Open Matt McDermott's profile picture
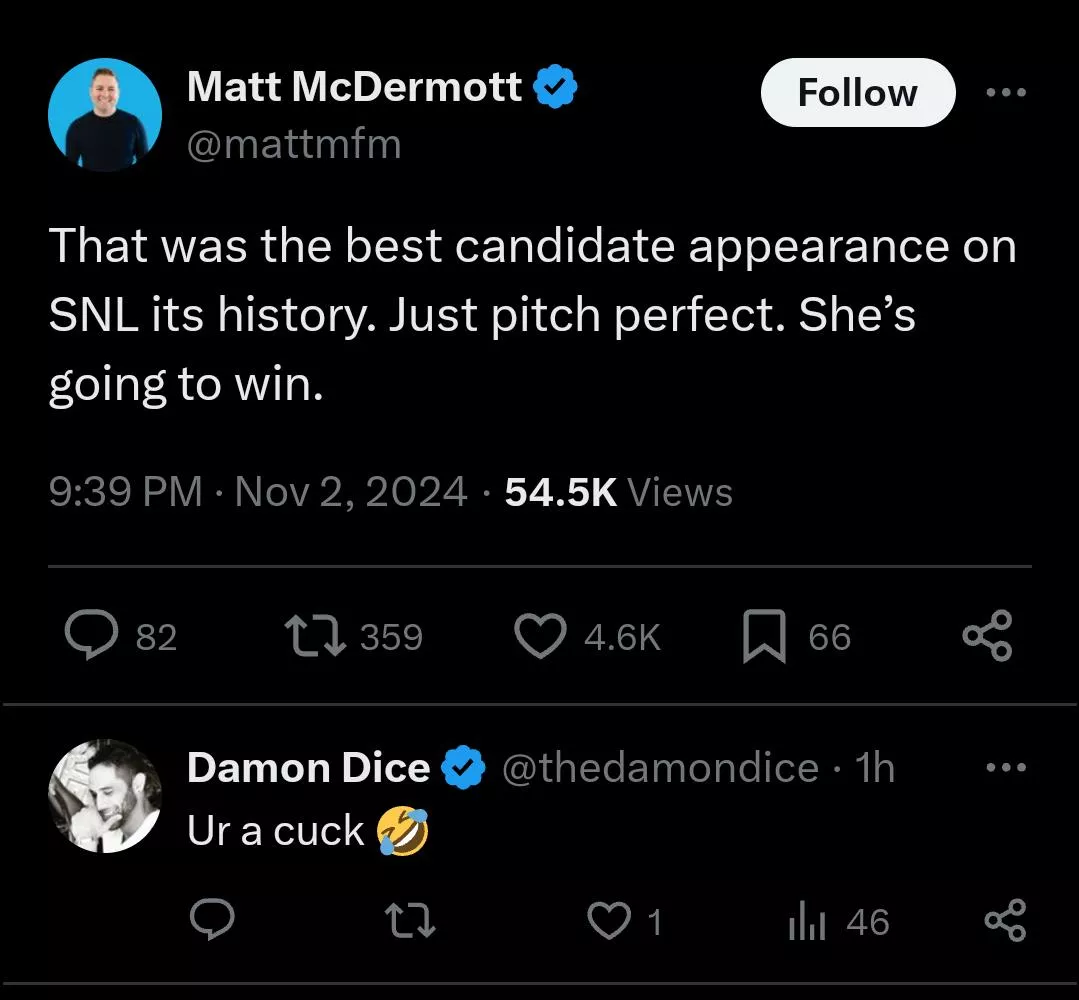 [x=103, y=114]
